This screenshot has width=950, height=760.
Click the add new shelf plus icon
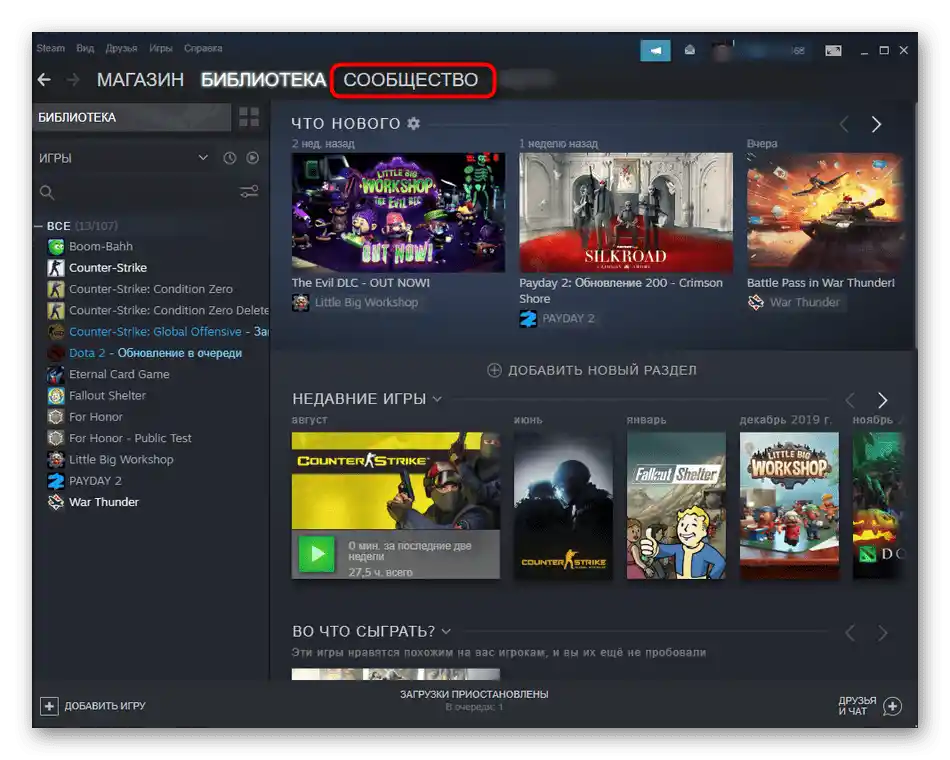click(494, 370)
